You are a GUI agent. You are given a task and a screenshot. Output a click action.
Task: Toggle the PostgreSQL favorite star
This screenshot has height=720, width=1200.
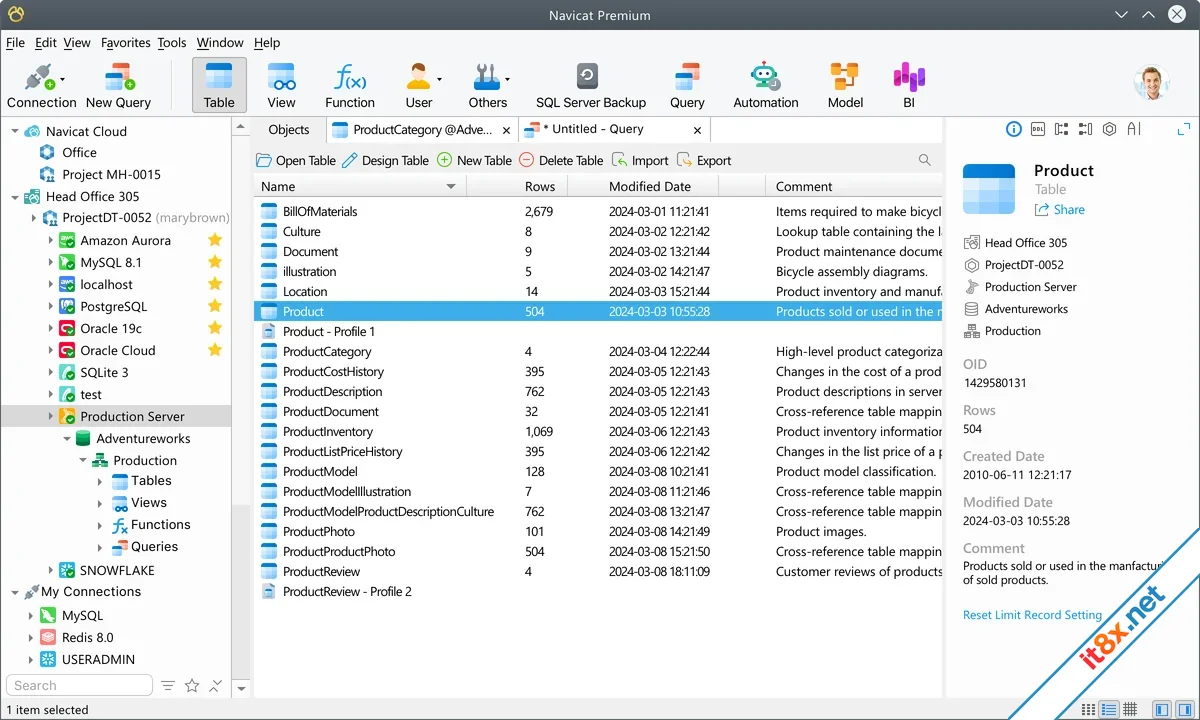point(214,306)
